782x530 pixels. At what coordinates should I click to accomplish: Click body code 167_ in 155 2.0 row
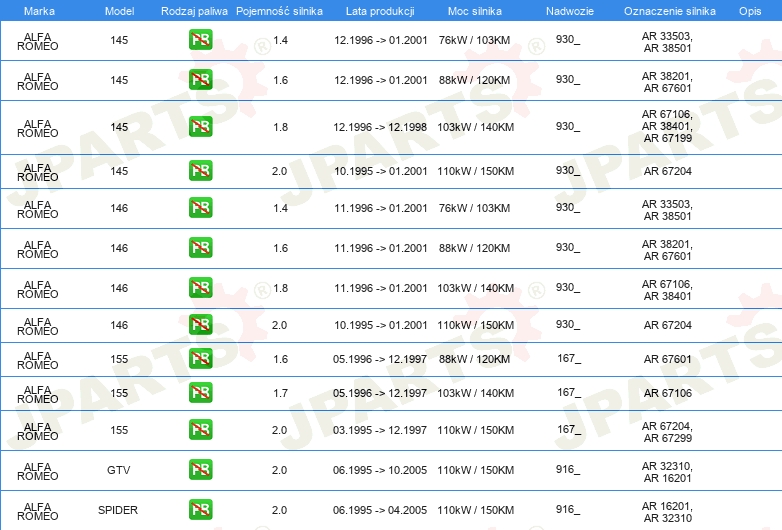(x=569, y=429)
